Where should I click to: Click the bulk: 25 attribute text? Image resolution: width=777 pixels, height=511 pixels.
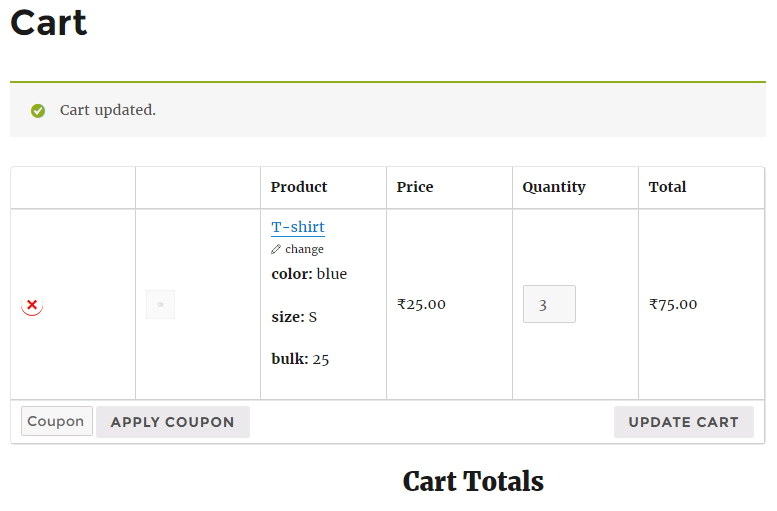pyautogui.click(x=300, y=359)
